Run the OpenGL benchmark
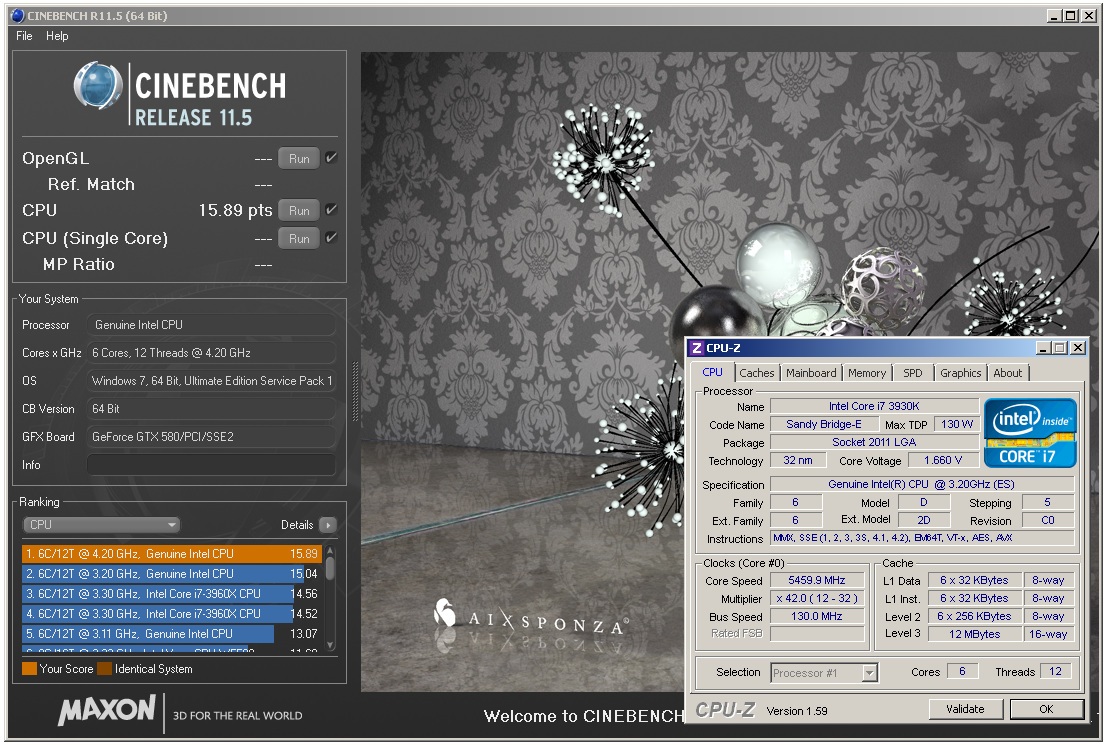This screenshot has width=1106, height=745. click(298, 157)
